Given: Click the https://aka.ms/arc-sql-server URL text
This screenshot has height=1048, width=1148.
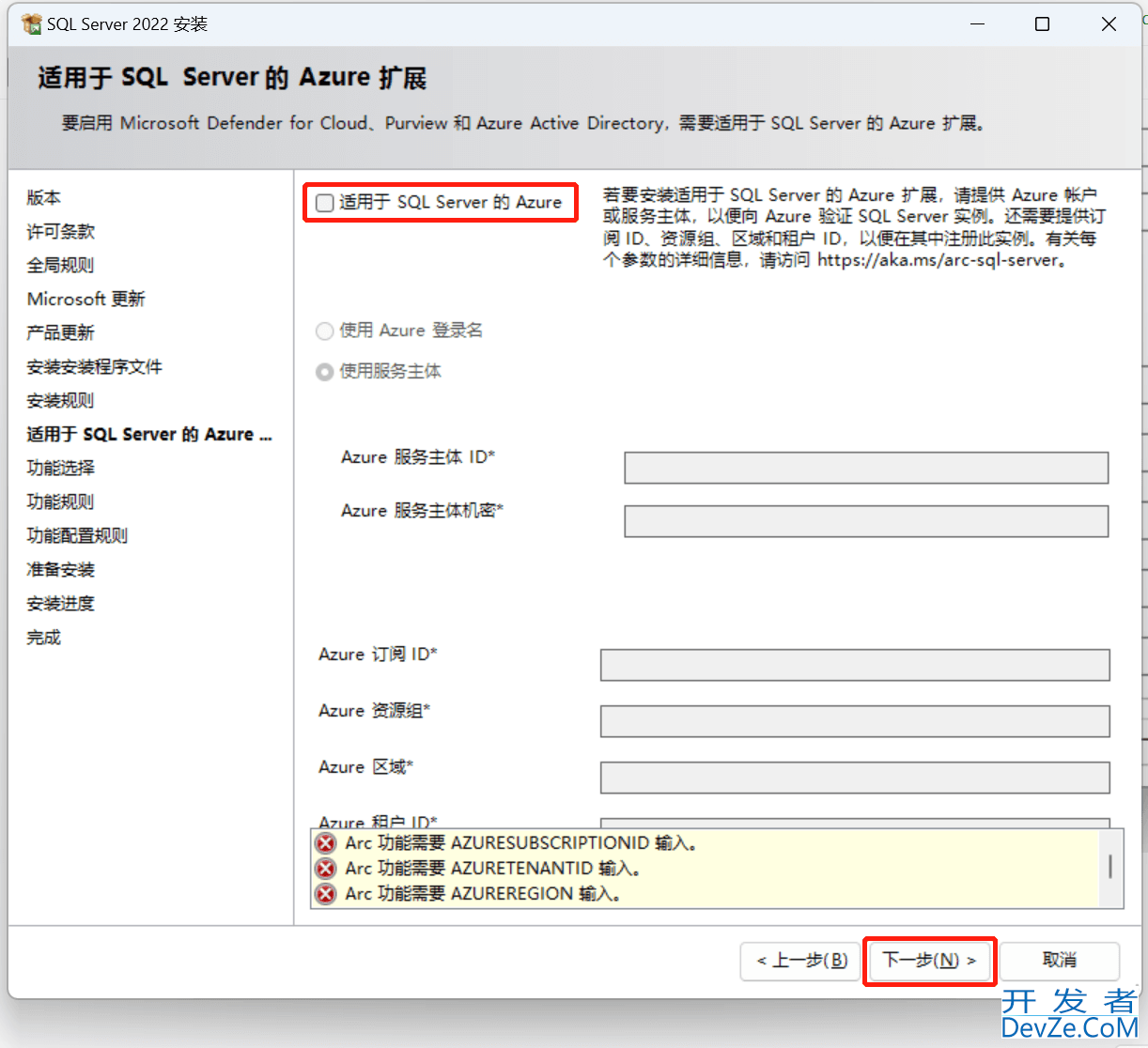Looking at the screenshot, I should click(x=939, y=260).
